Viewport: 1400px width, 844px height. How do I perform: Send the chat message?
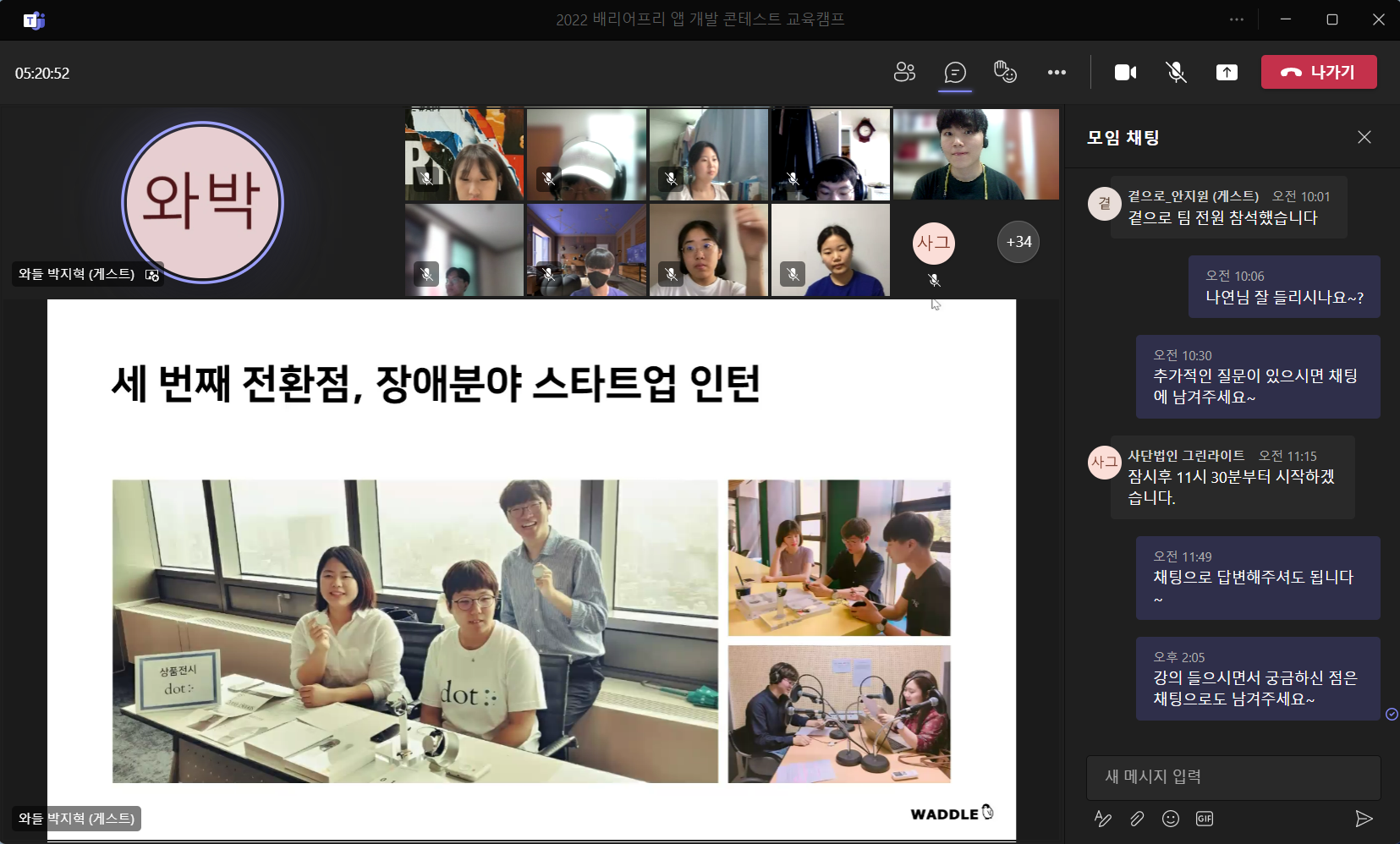[1364, 819]
